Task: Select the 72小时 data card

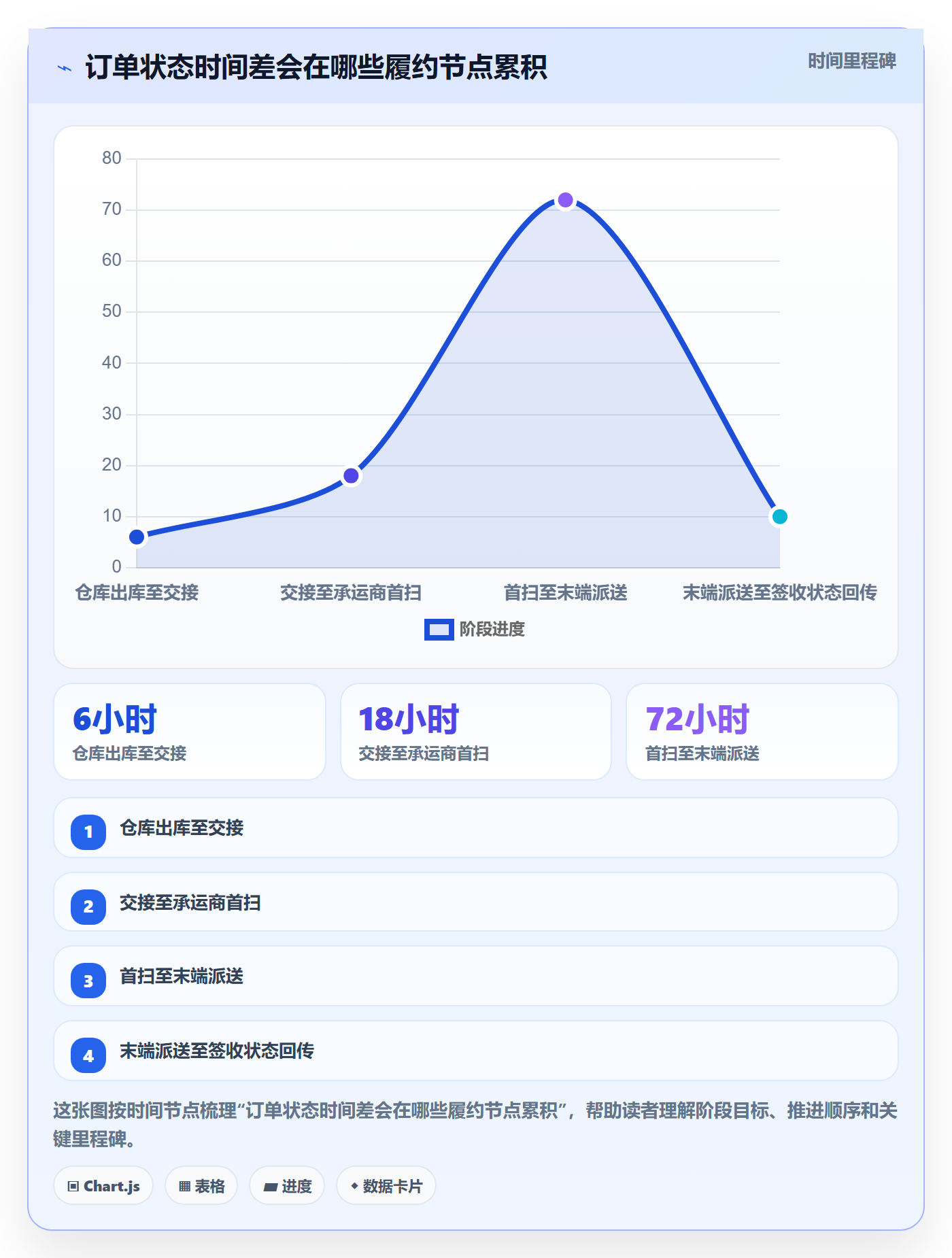Action: tap(762, 732)
